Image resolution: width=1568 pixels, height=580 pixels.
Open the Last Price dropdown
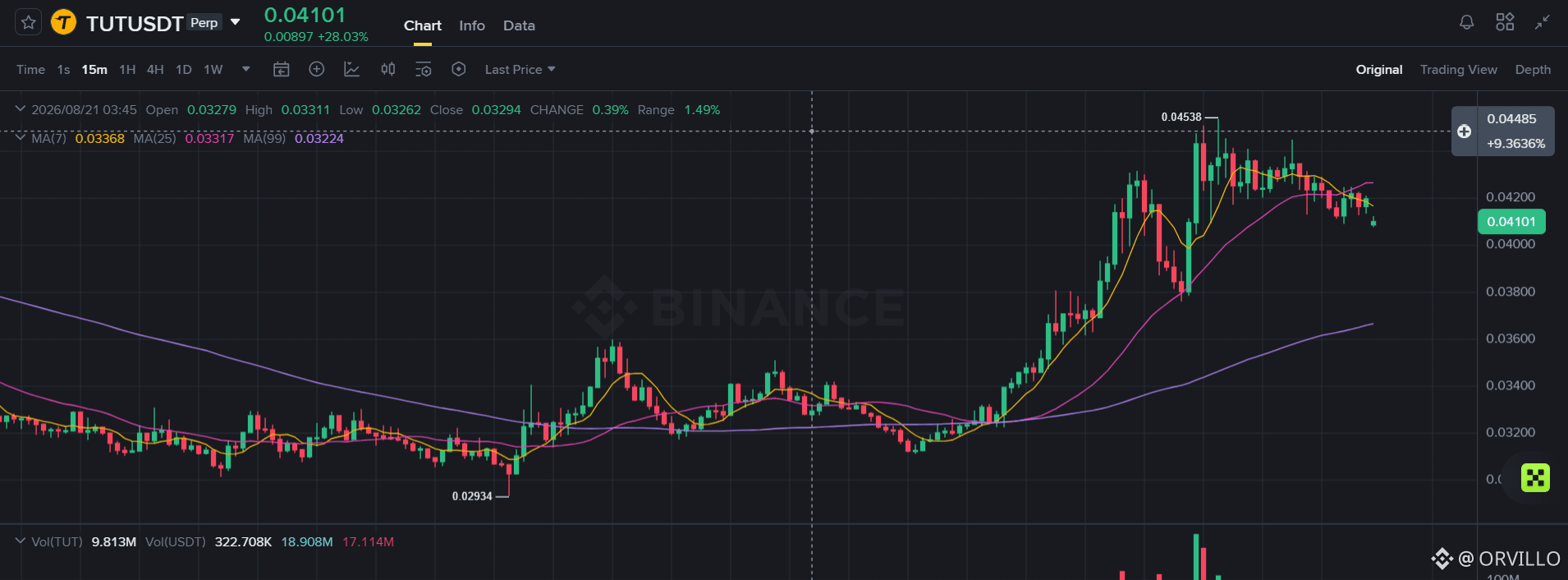click(520, 70)
